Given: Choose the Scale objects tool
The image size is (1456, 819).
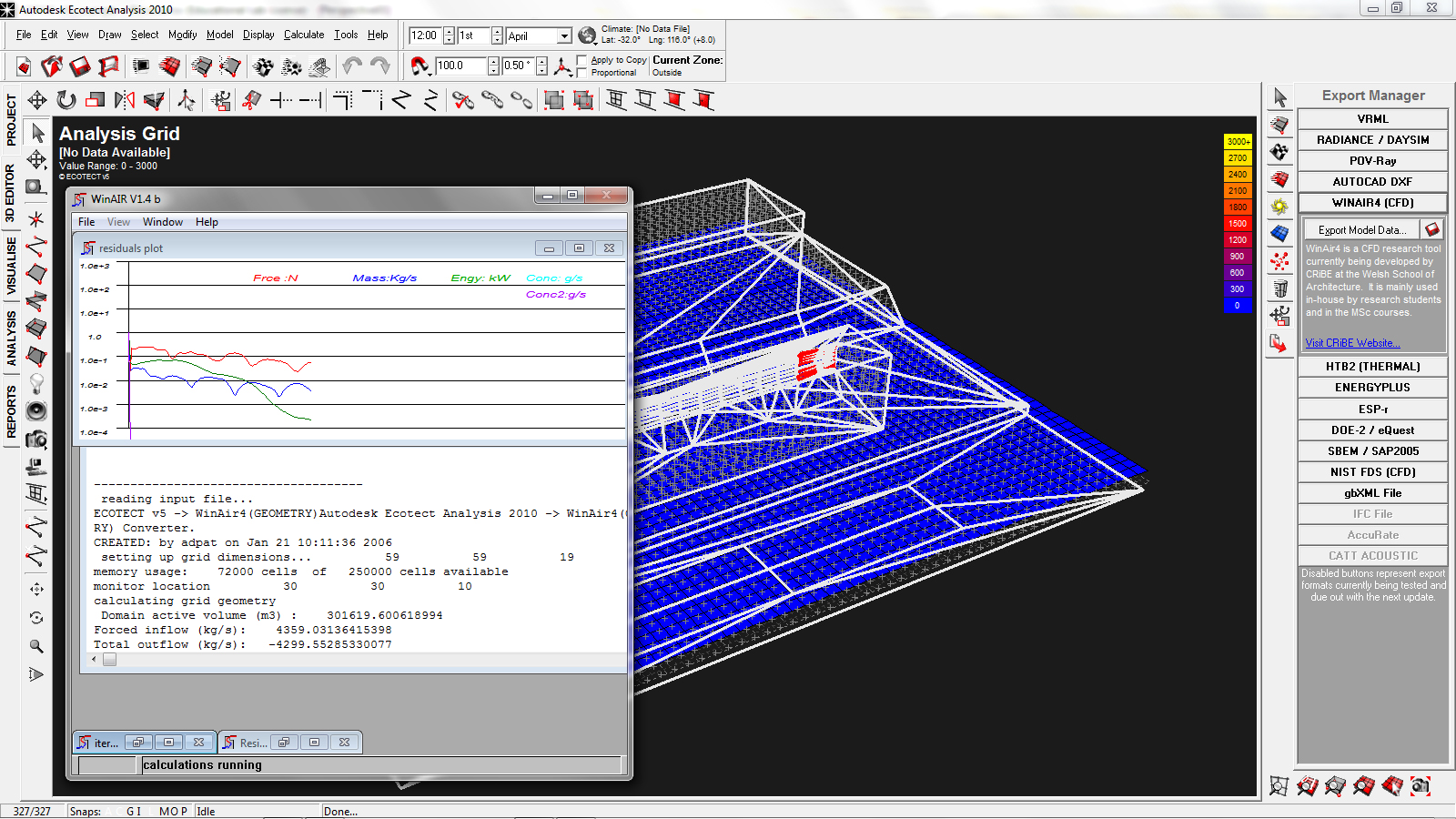Looking at the screenshot, I should click(95, 100).
